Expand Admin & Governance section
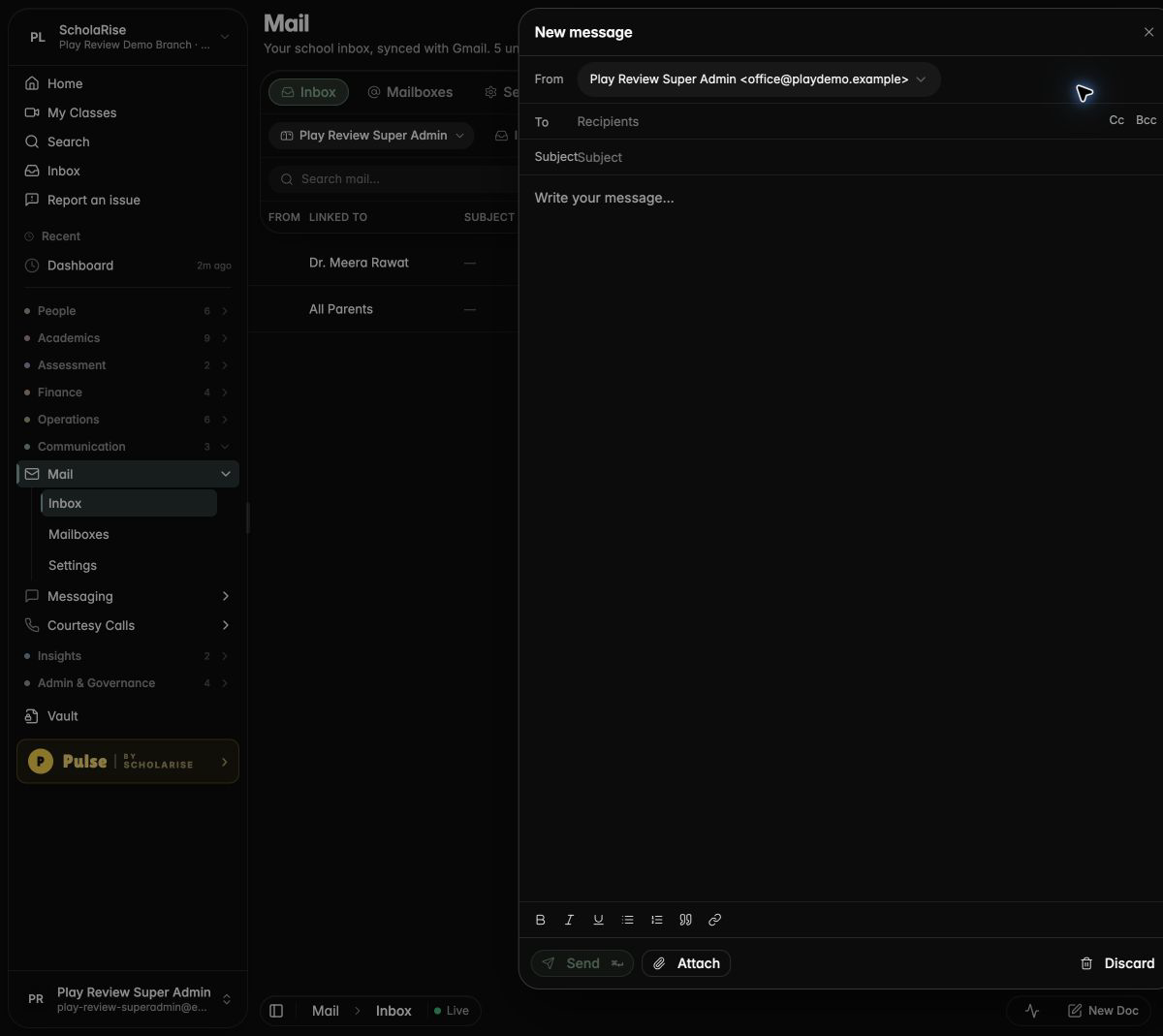1163x1036 pixels. tap(128, 683)
